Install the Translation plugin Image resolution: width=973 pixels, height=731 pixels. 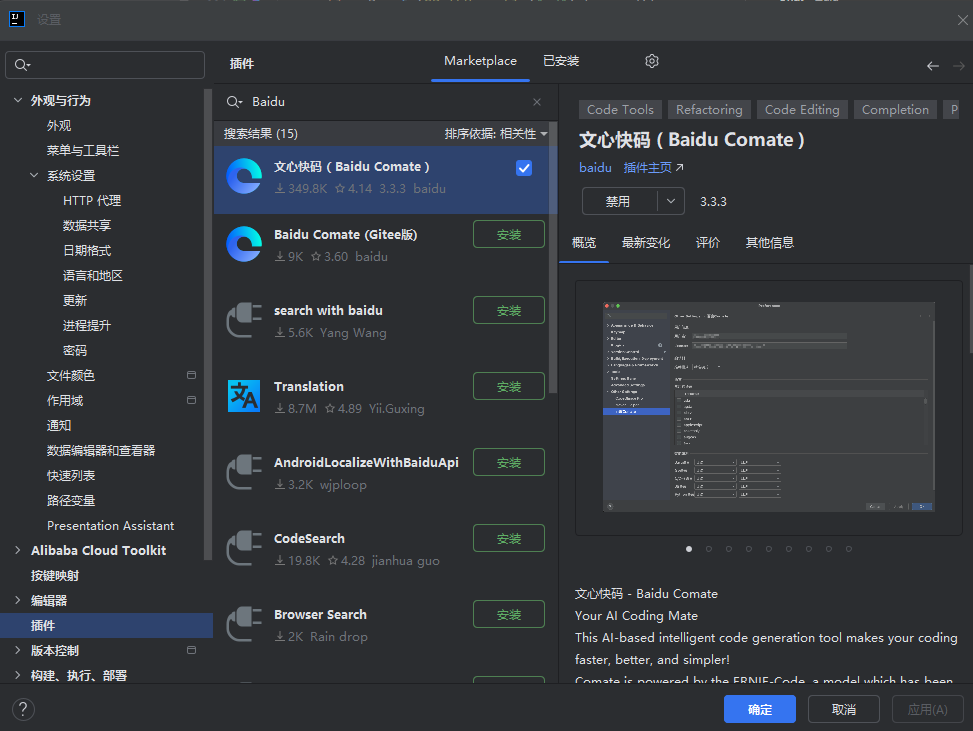[509, 387]
